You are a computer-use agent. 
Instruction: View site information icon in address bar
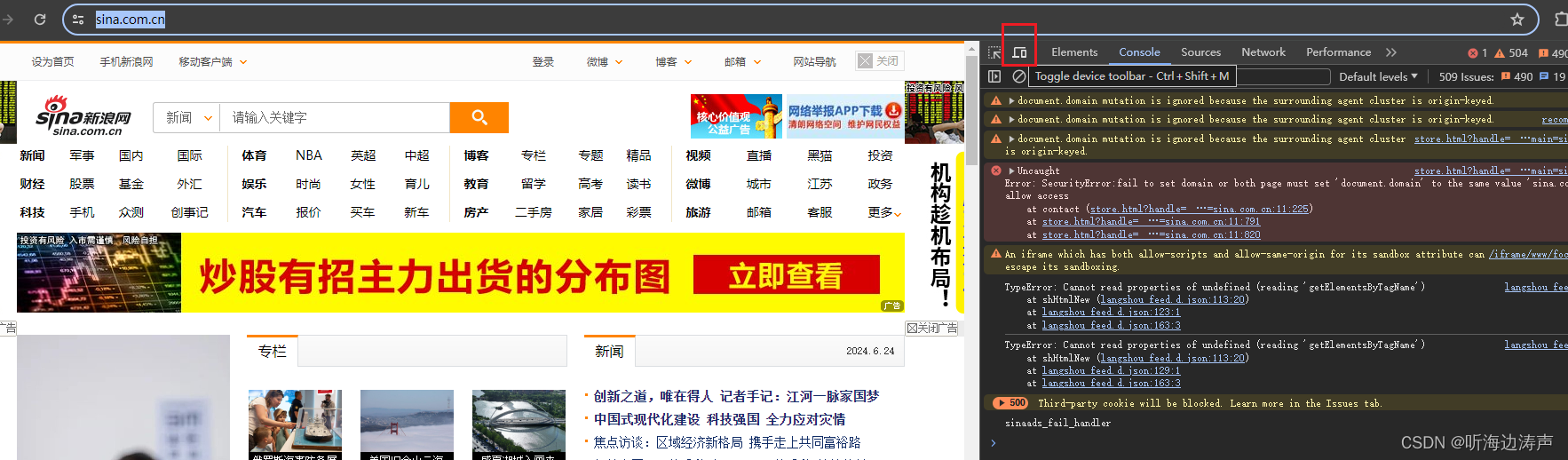78,20
